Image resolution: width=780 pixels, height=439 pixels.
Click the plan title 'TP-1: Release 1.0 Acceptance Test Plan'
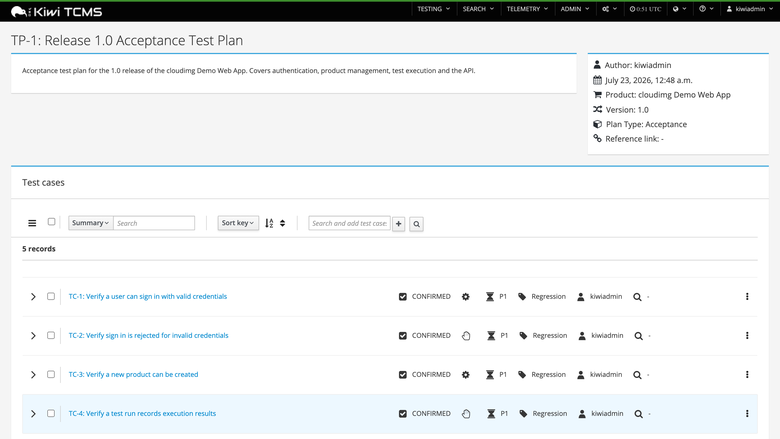[127, 40]
